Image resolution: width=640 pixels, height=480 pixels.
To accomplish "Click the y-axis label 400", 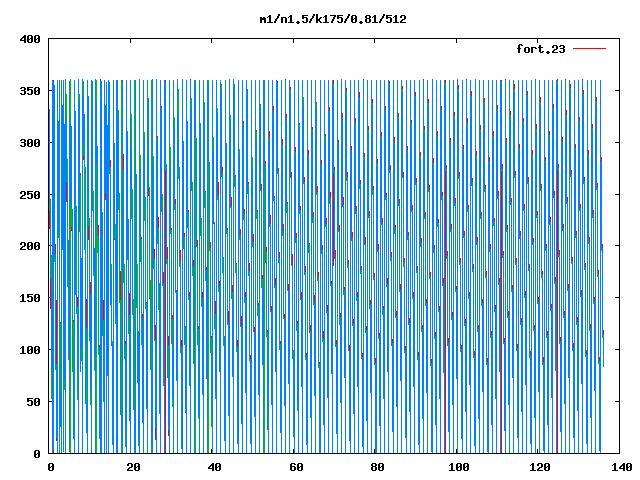I will (30, 39).
